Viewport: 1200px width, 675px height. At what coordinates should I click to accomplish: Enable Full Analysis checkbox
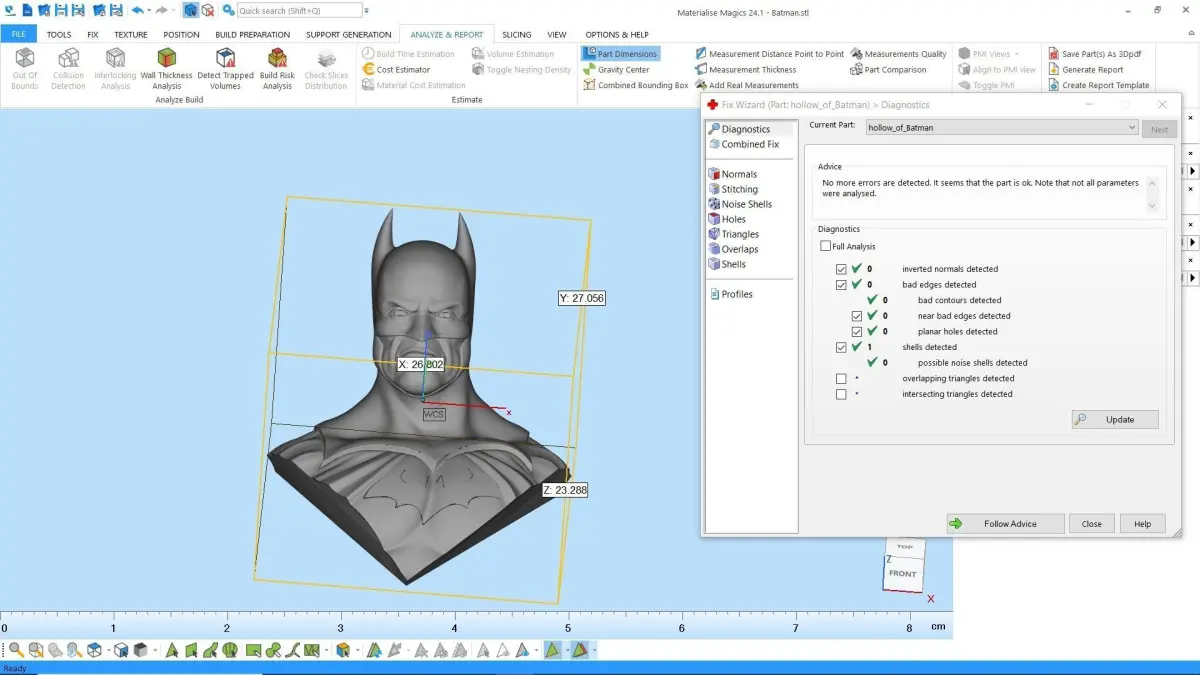[826, 246]
